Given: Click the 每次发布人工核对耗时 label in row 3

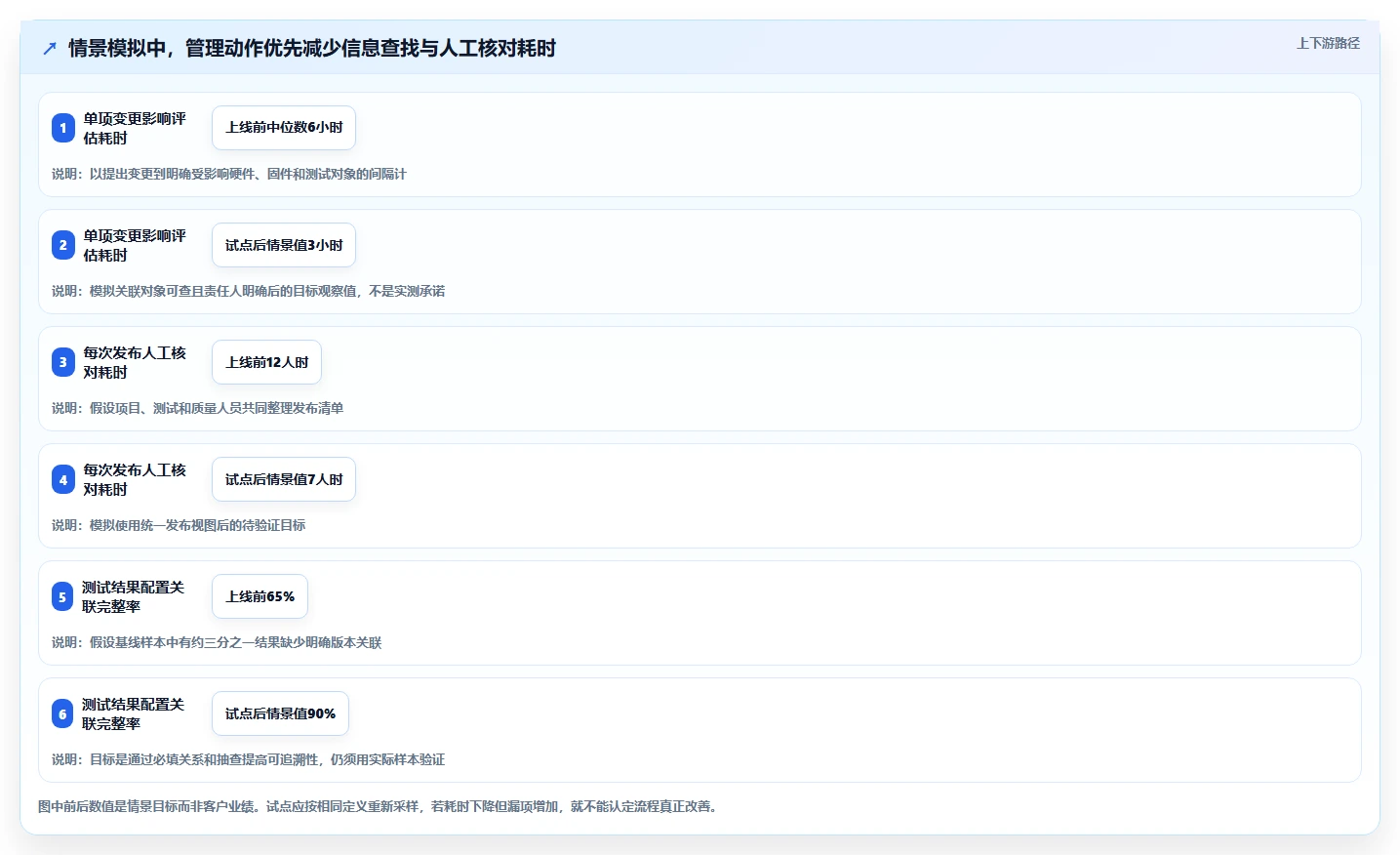Looking at the screenshot, I should click(135, 362).
